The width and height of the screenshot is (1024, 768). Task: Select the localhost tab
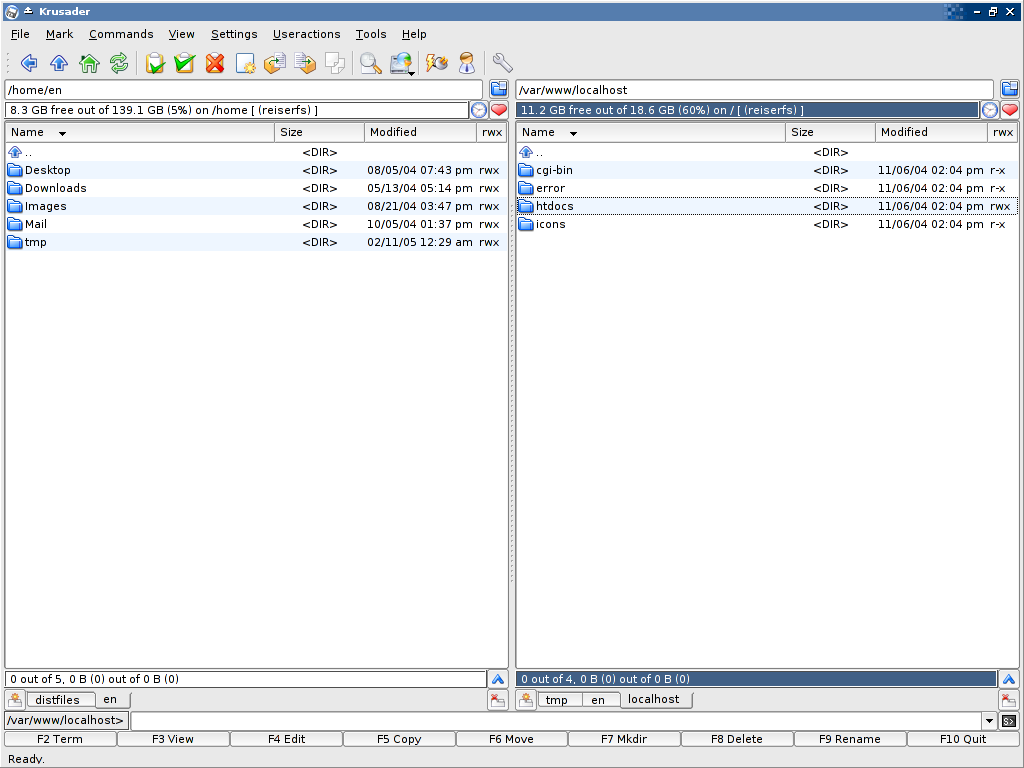pos(655,699)
